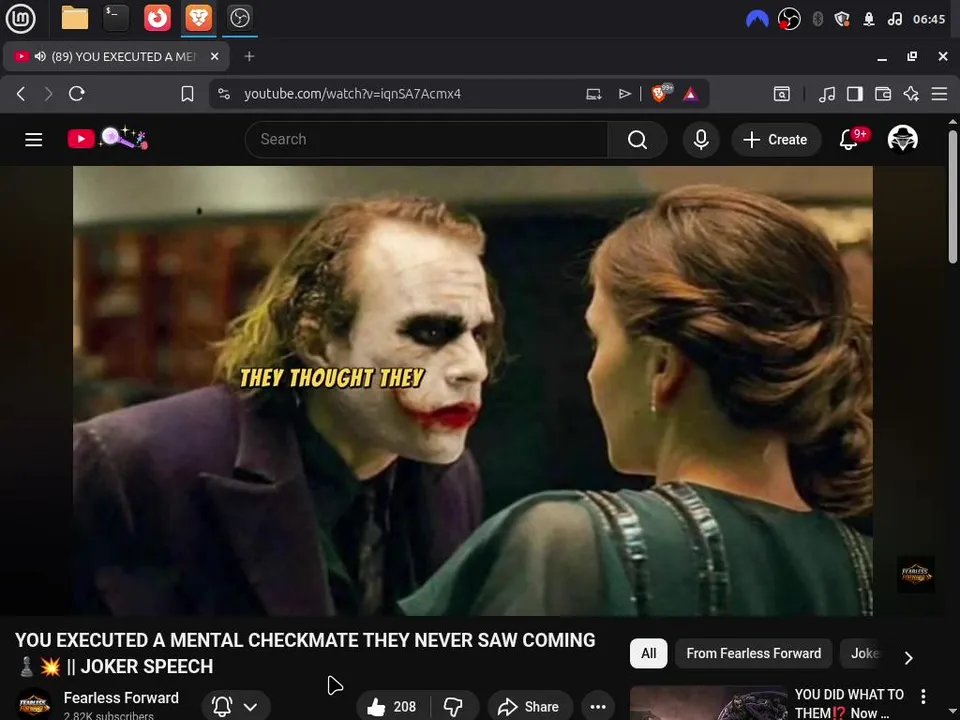960x720 pixels.
Task: Open the music note sound tray icon
Action: pos(894,19)
